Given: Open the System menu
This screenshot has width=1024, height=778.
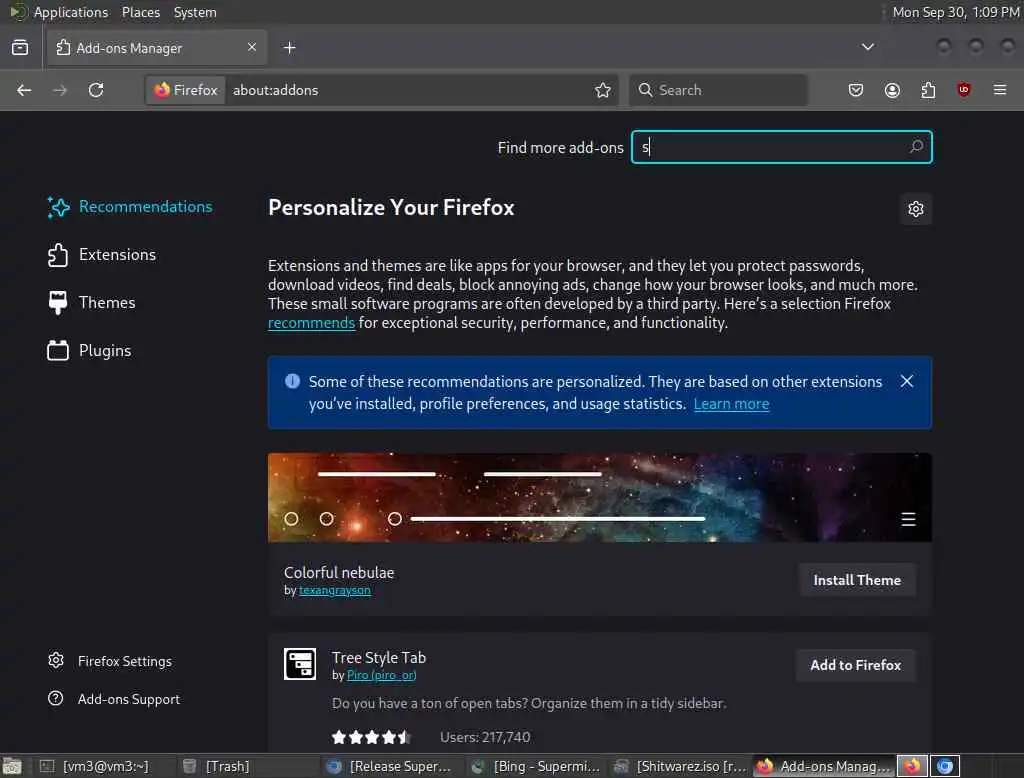Looking at the screenshot, I should (x=195, y=12).
